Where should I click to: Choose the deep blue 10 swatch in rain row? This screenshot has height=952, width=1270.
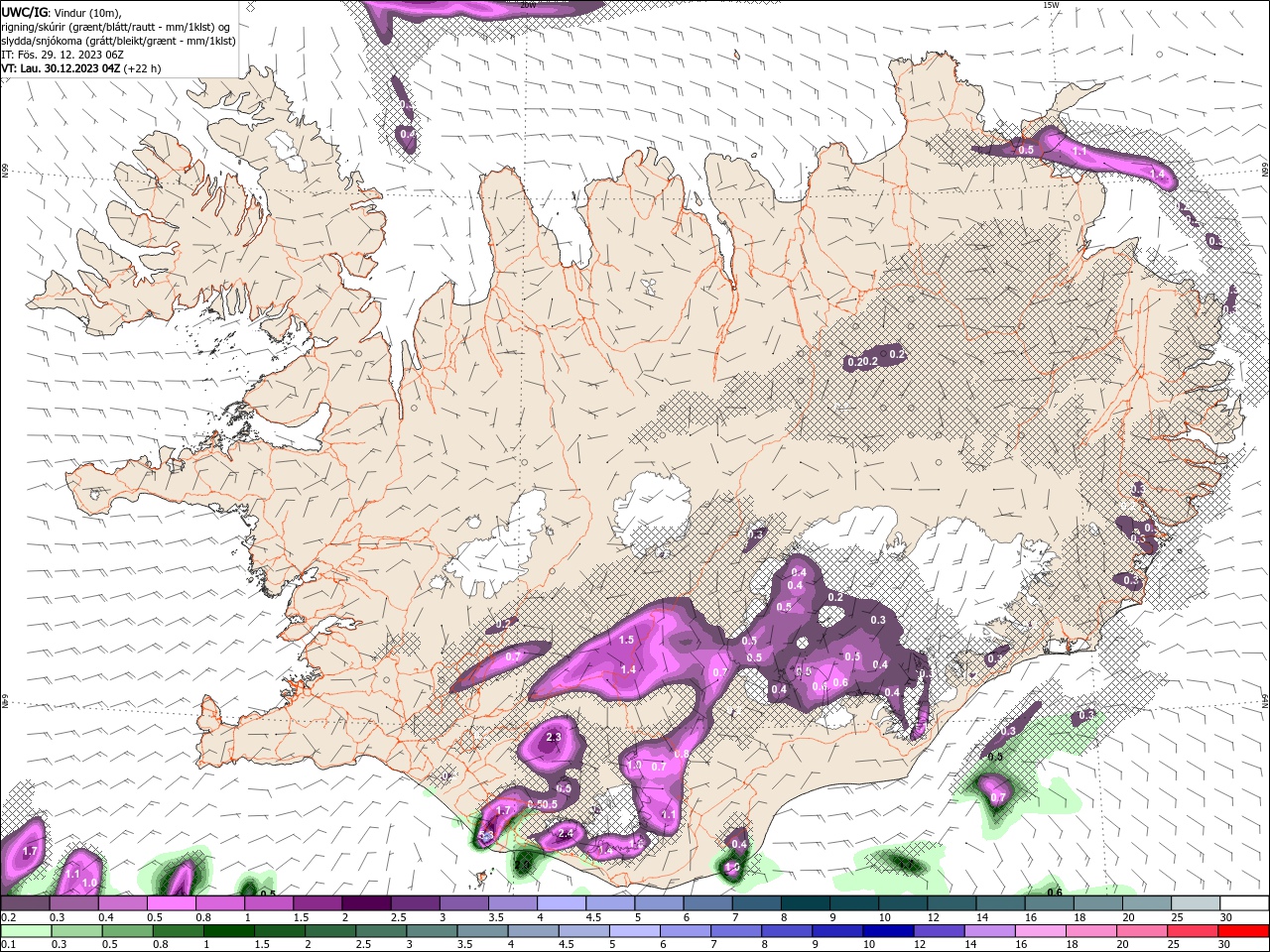pos(889,931)
